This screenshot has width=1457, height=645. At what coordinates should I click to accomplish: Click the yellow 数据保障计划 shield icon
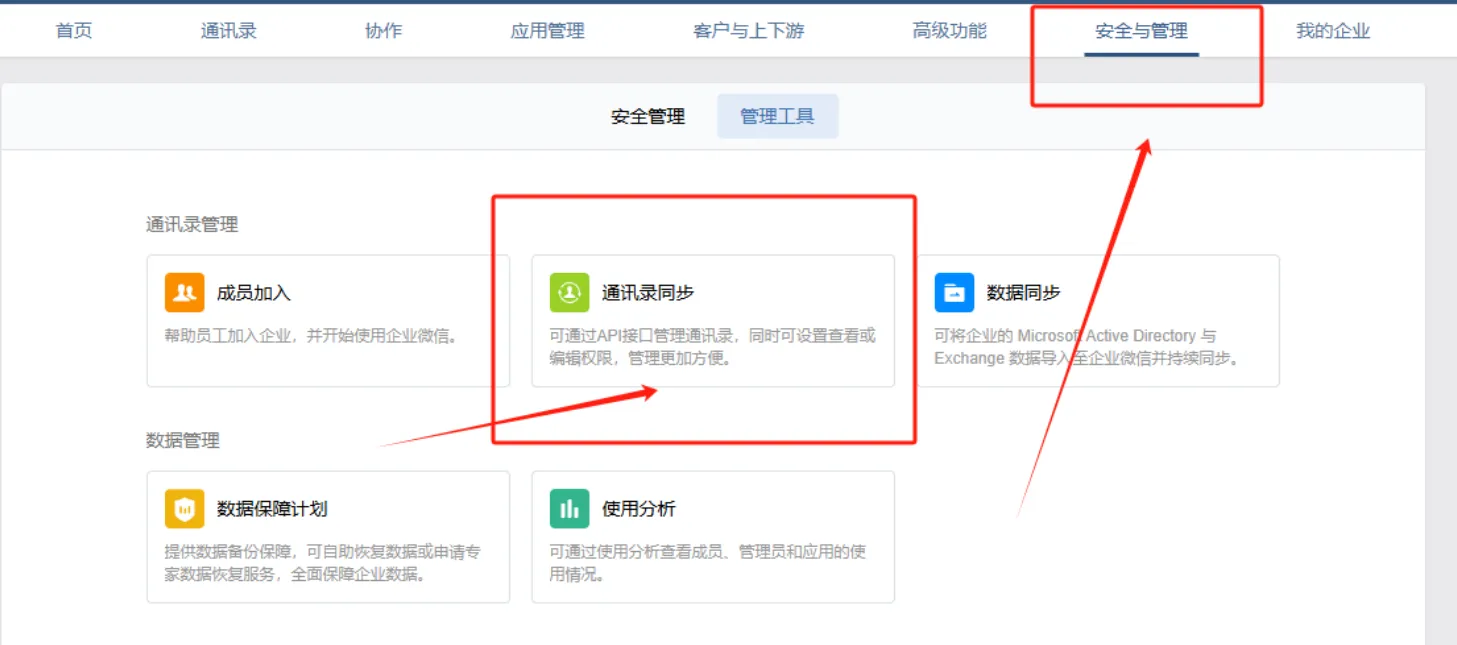click(184, 509)
